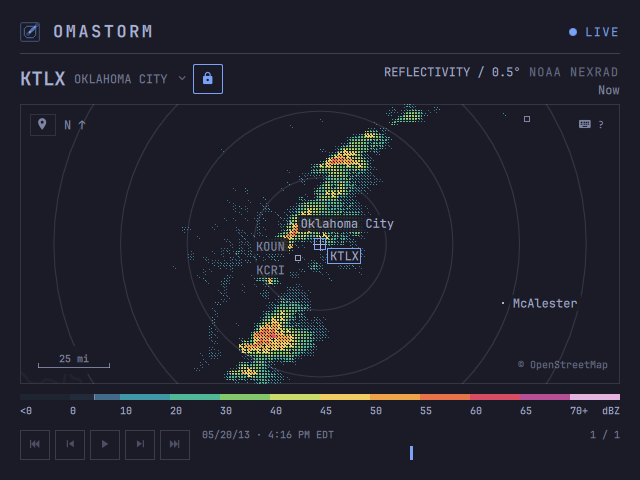Screen dimensions: 640x480
Task: Click the 05/20/13 4:16 PM EDT timestamp
Action: (268, 435)
